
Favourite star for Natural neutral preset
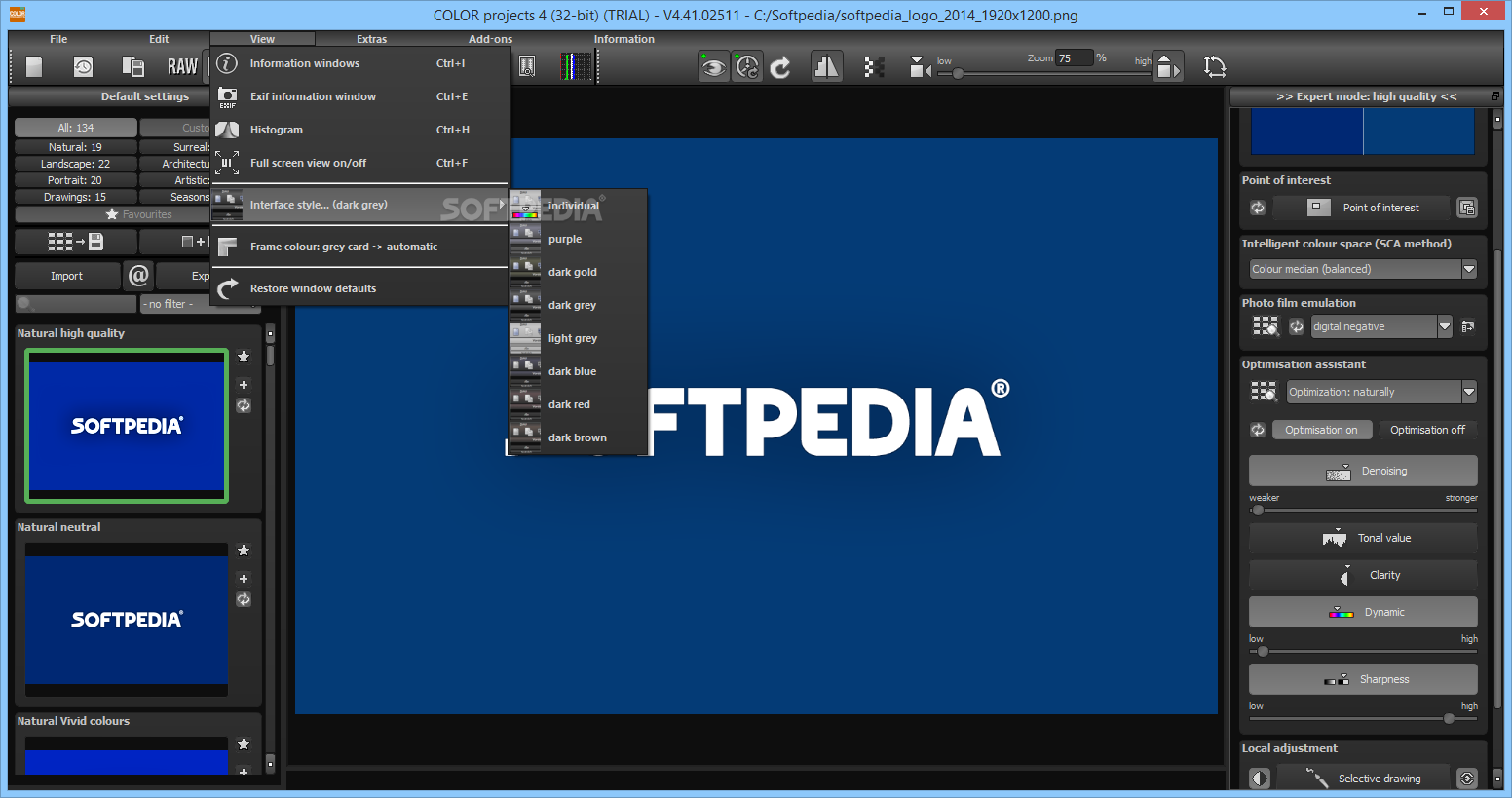[x=244, y=551]
